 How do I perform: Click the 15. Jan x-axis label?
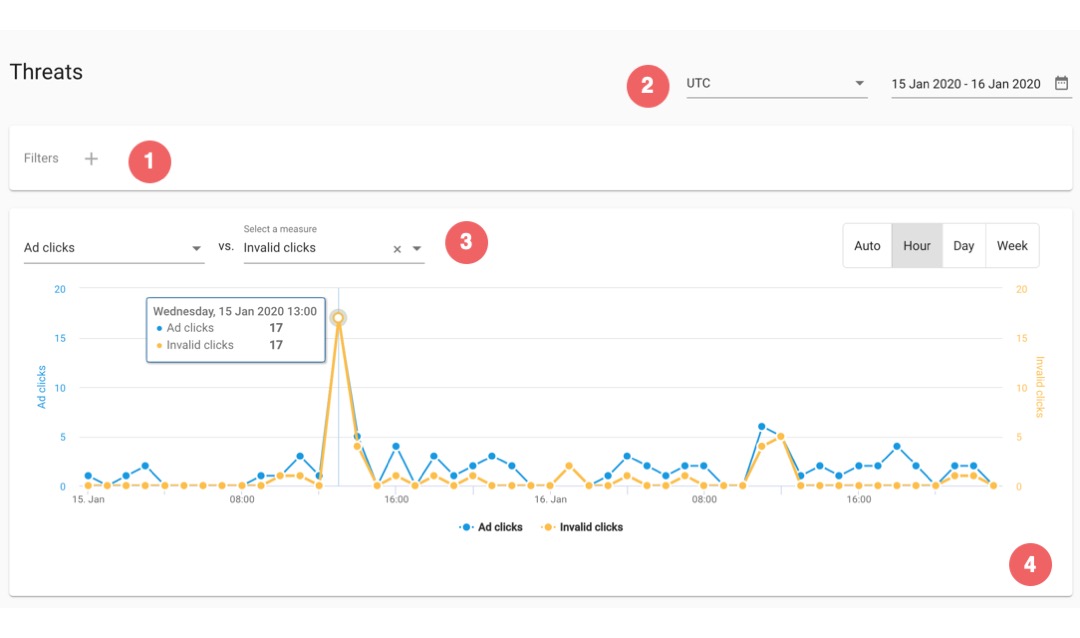click(88, 500)
